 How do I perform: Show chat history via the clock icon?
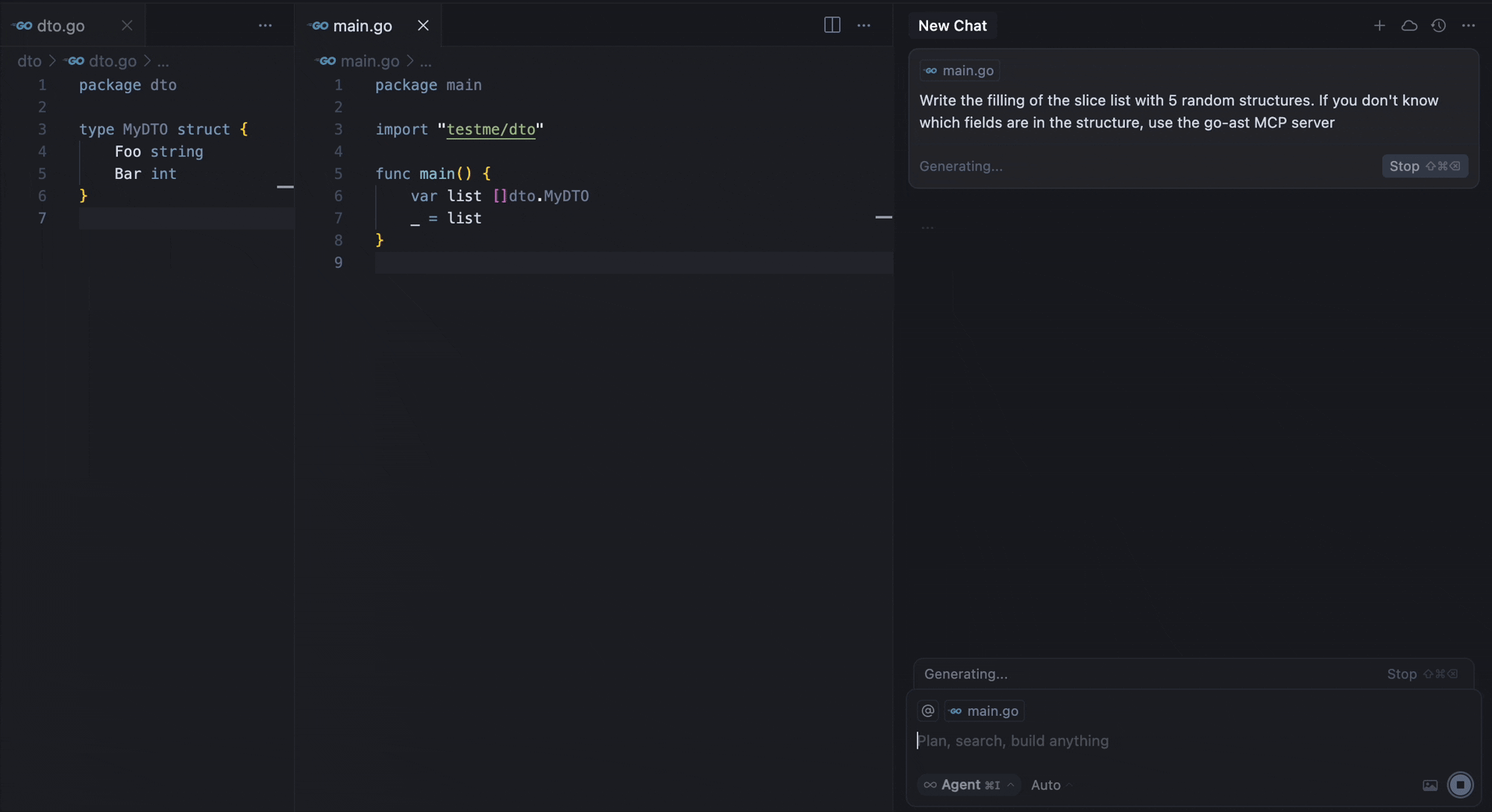[x=1438, y=25]
